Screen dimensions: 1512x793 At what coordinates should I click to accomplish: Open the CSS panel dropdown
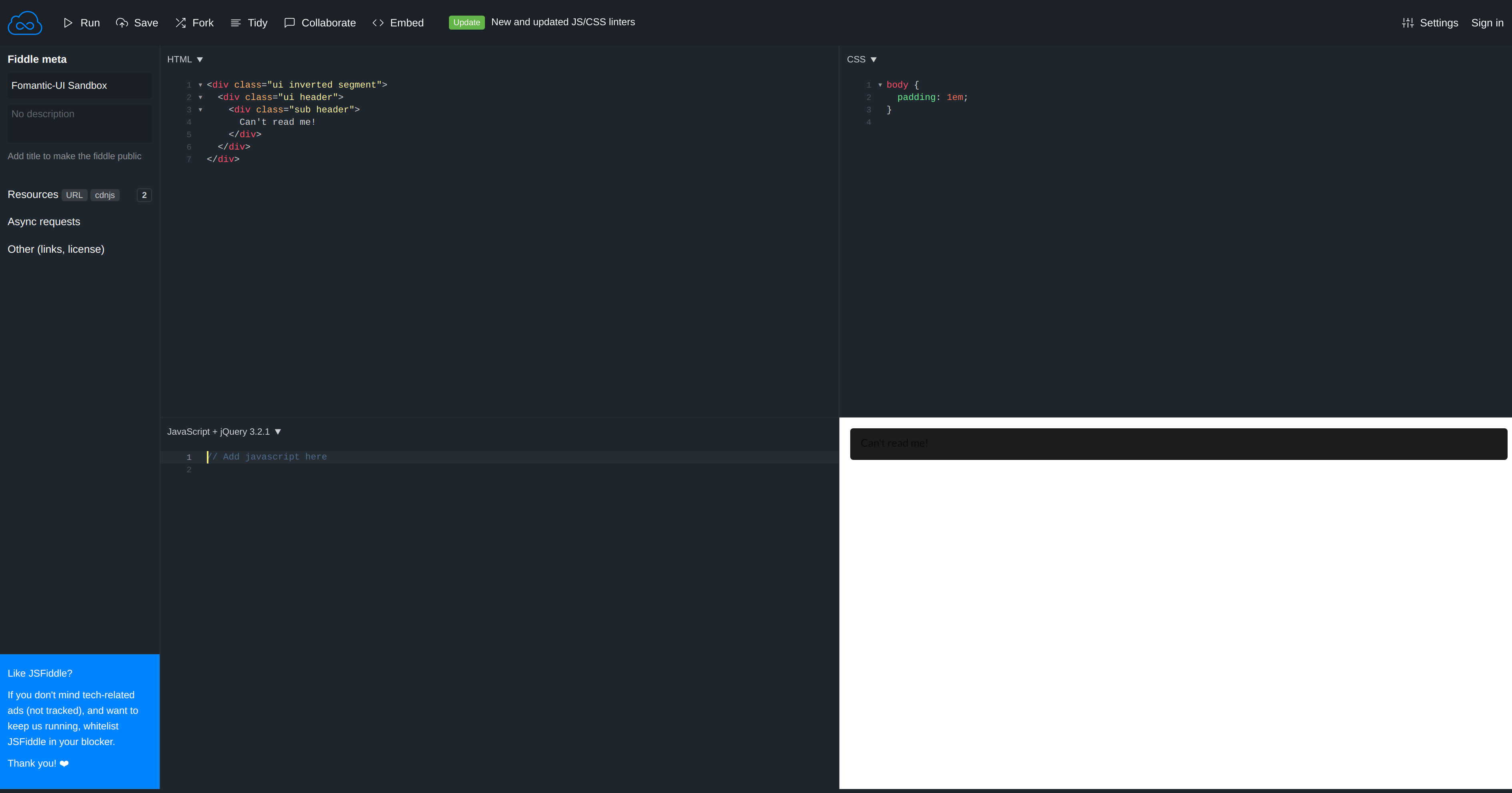pyautogui.click(x=862, y=59)
